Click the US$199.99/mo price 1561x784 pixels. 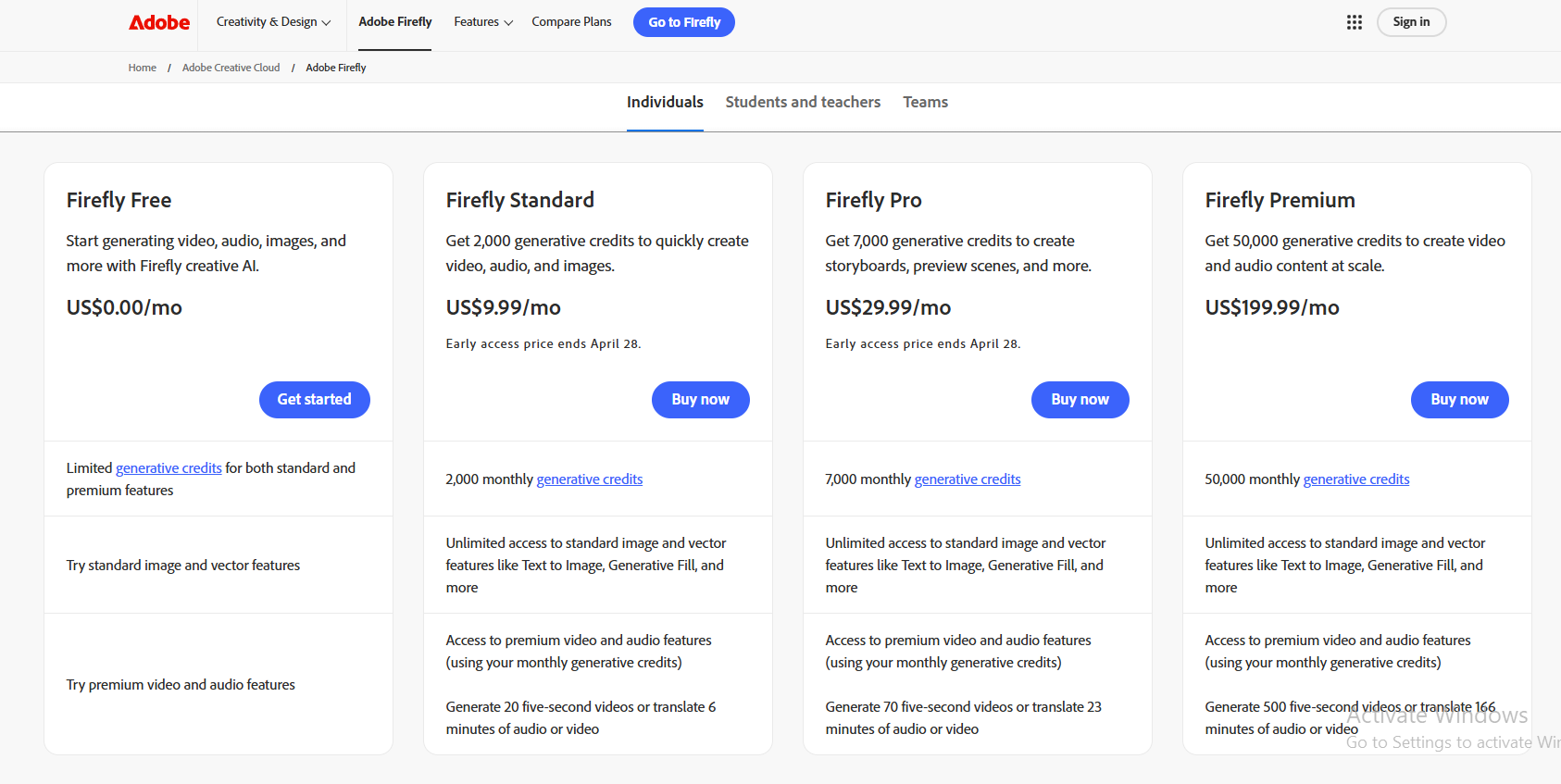[x=1272, y=307]
